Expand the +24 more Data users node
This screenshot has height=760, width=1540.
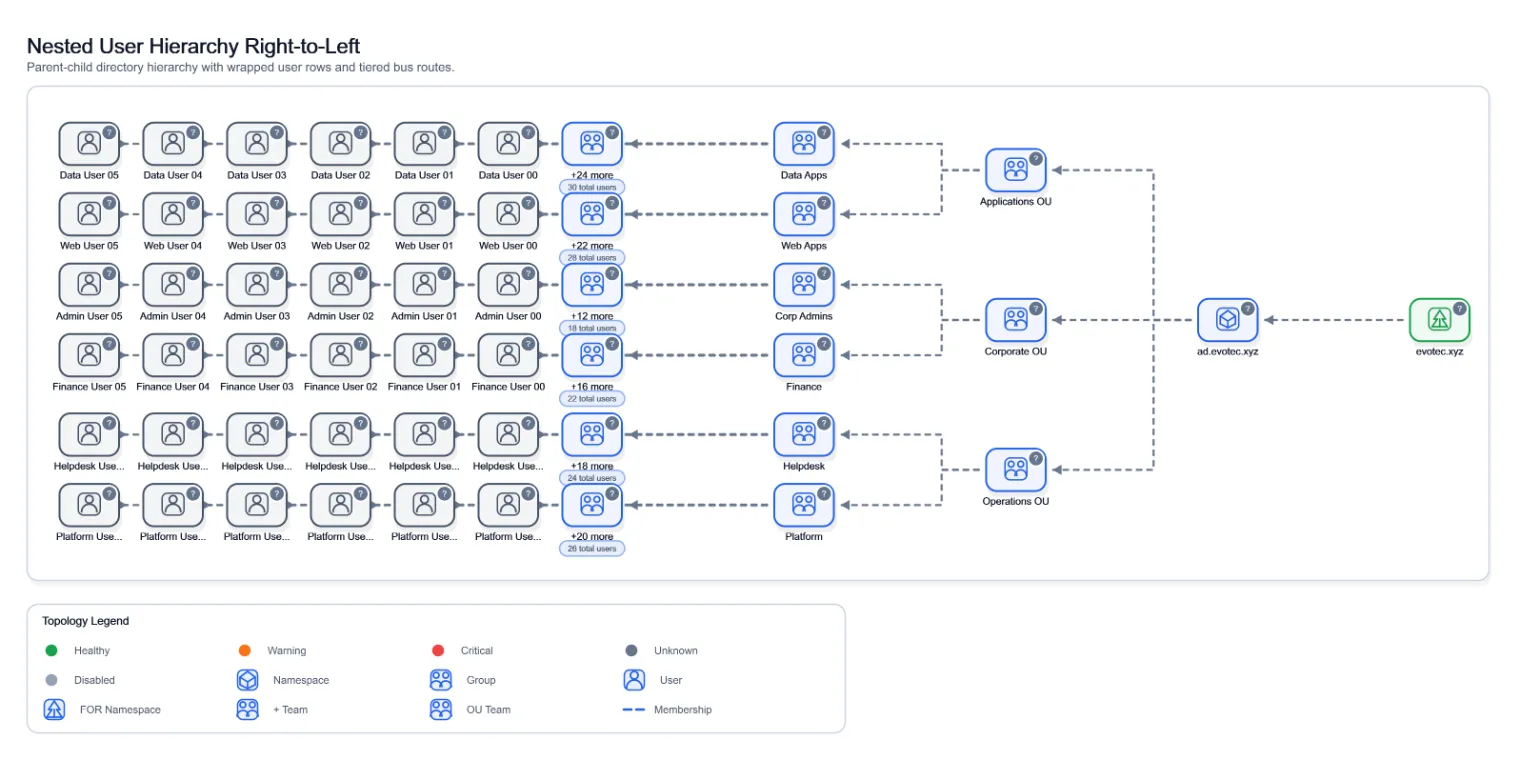(592, 144)
